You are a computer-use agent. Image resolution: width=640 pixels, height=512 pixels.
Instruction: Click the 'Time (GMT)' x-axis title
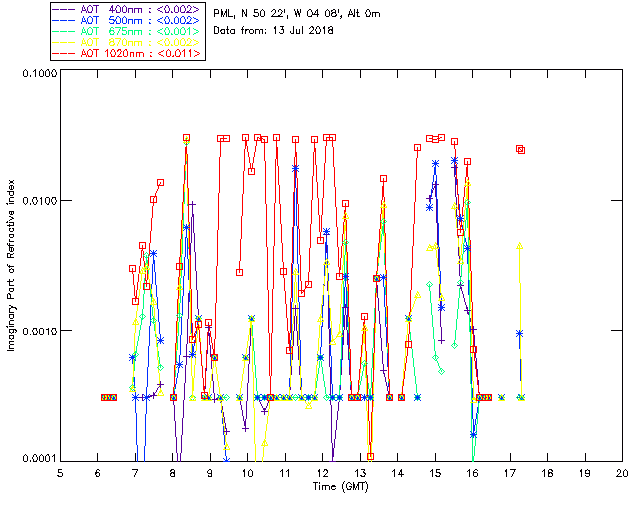point(341,487)
